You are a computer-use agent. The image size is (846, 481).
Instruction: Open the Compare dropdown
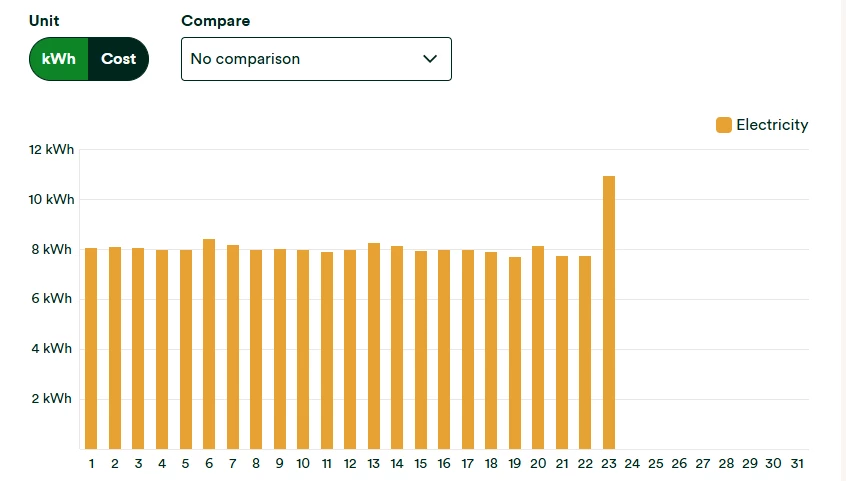(316, 59)
